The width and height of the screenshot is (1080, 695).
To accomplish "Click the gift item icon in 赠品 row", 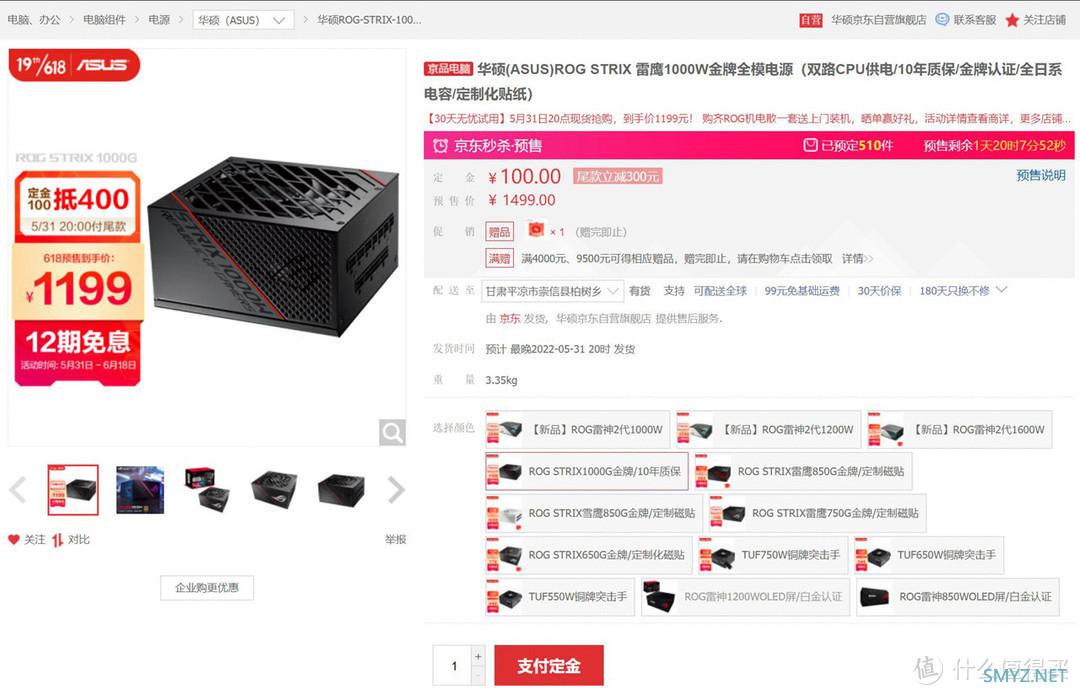I will click(535, 229).
